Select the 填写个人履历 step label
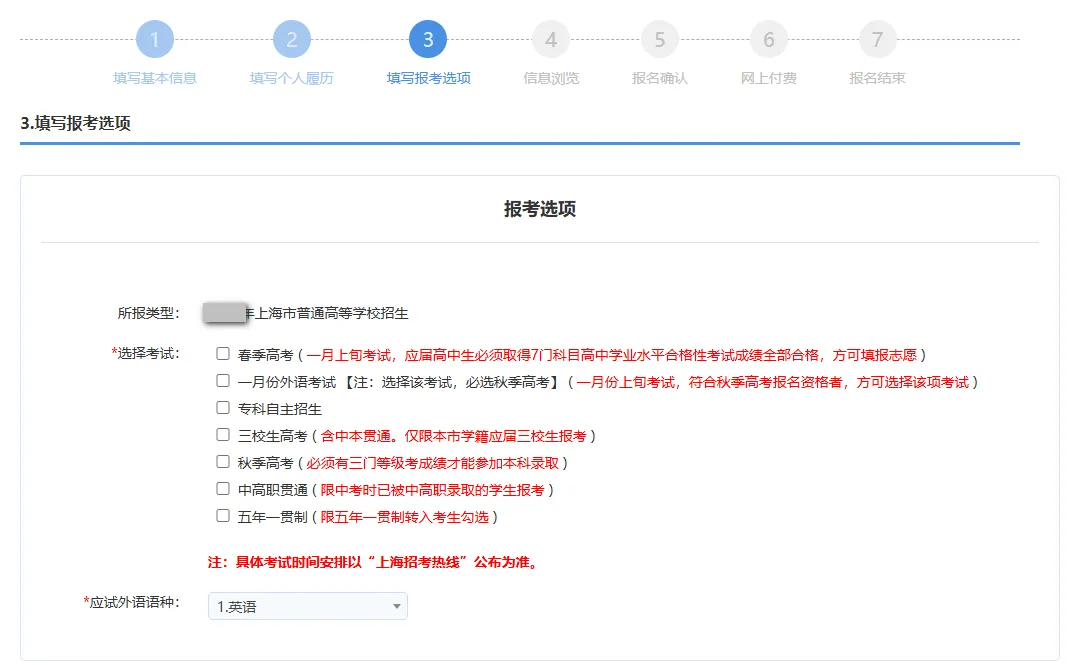Viewport: 1075px width, 665px height. [291, 78]
